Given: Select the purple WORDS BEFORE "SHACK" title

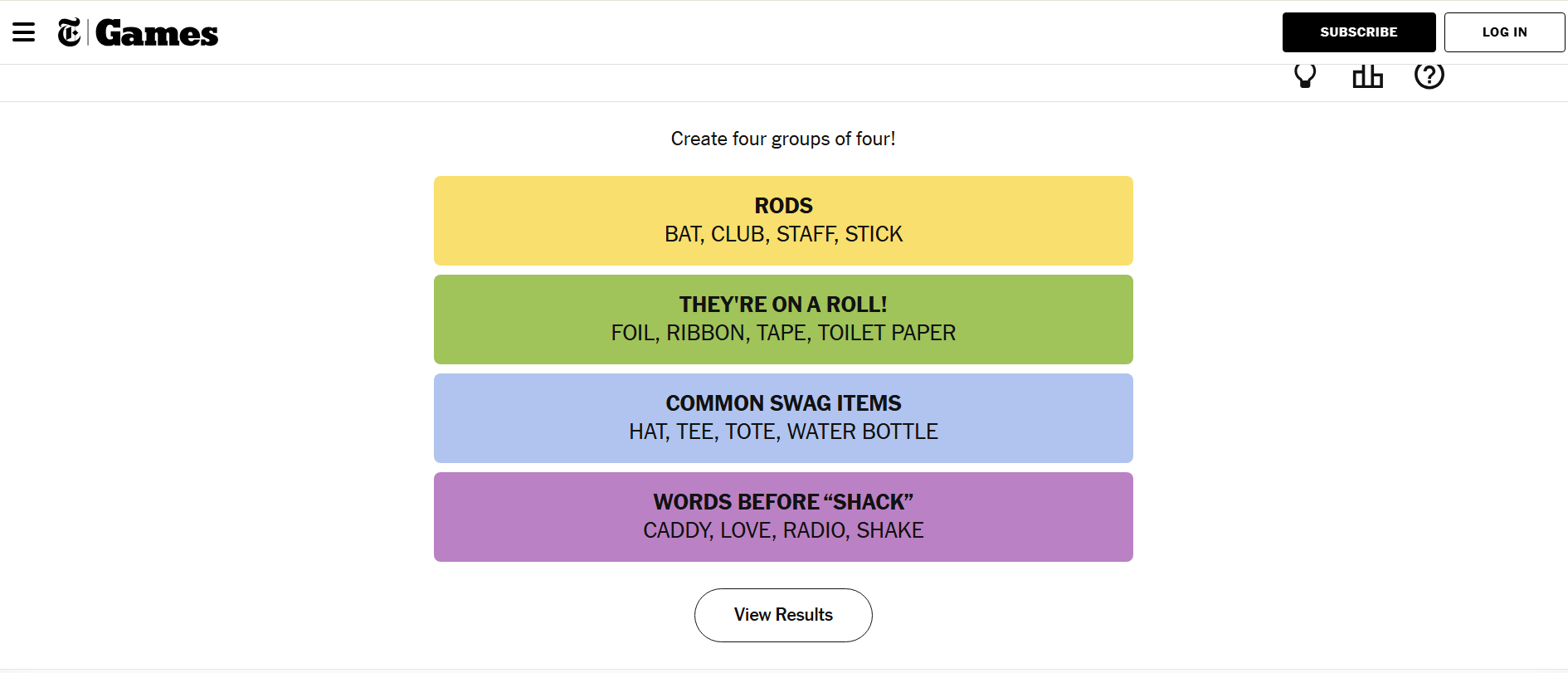Looking at the screenshot, I should tap(783, 502).
